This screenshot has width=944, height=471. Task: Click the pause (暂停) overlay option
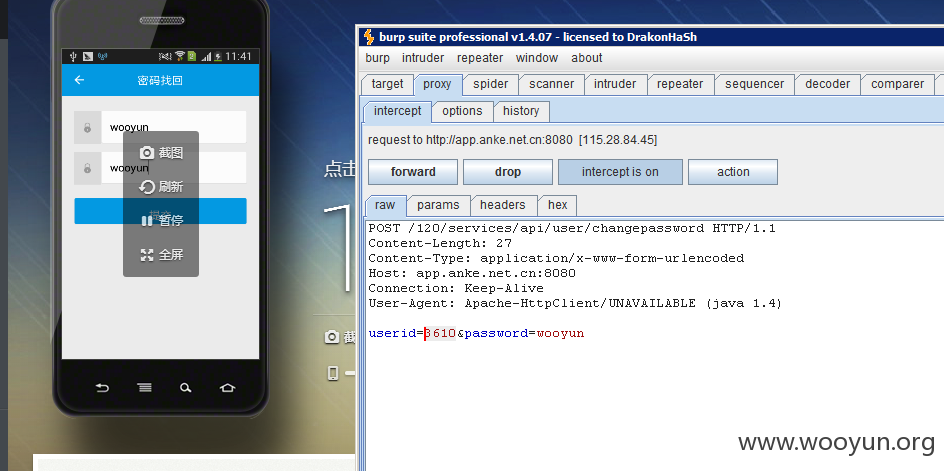click(x=161, y=220)
